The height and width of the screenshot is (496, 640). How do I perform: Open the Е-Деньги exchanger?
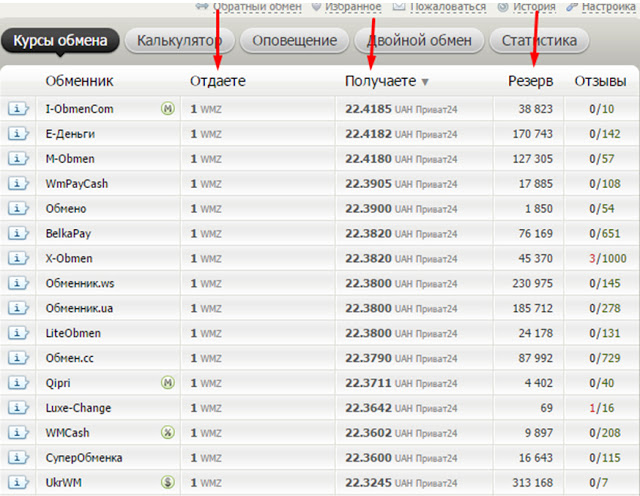tap(70, 134)
